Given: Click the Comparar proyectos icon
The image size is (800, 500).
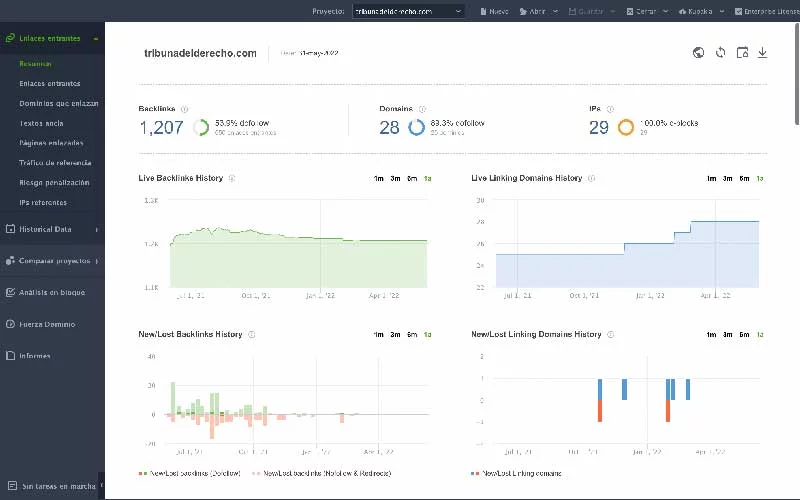Looking at the screenshot, I should pos(10,261).
